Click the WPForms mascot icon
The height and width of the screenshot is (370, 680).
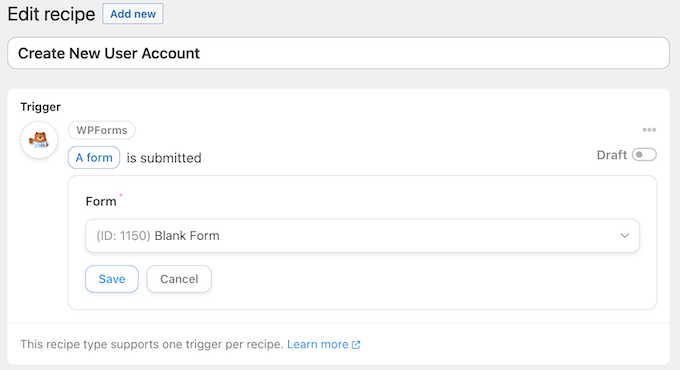[x=39, y=140]
